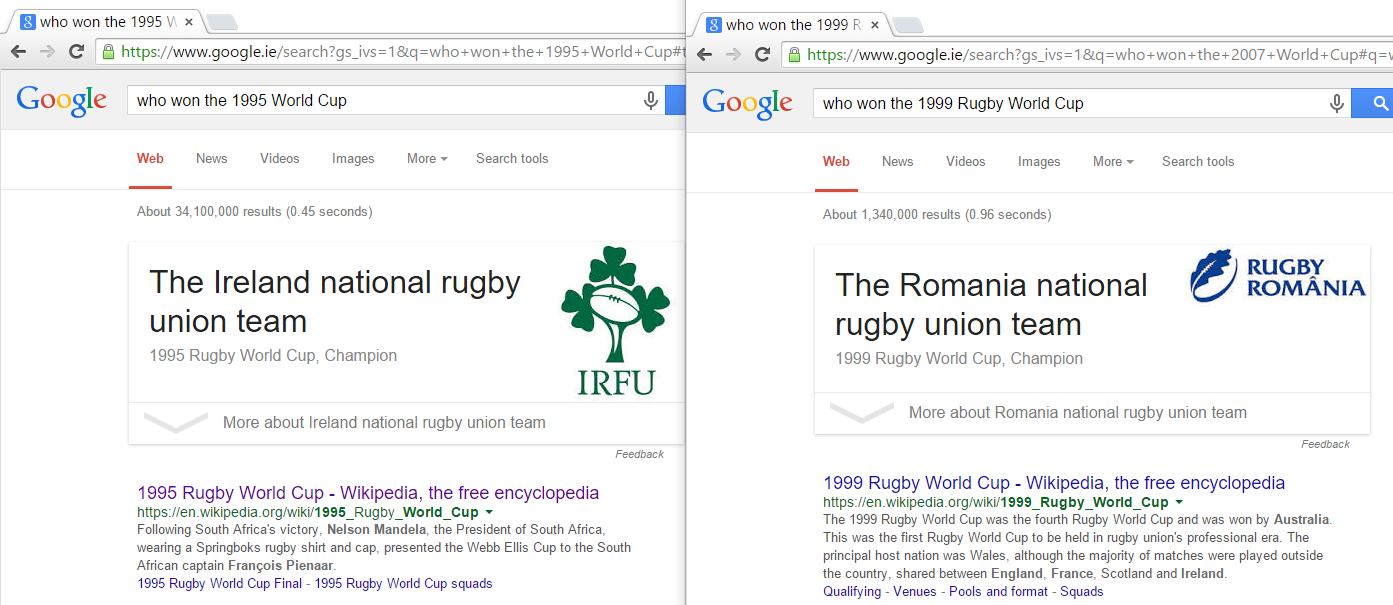Click 'About 1,340,000 results' text
The image size is (1393, 605).
click(891, 215)
